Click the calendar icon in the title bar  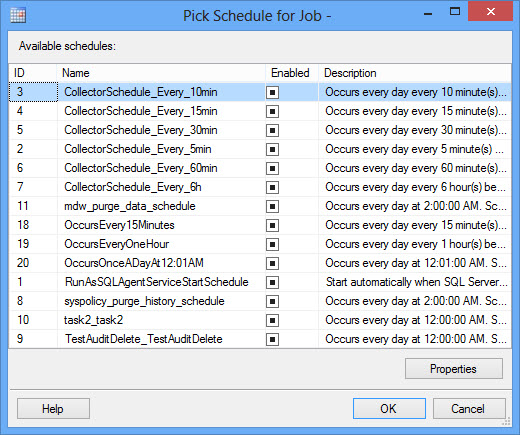[18, 15]
